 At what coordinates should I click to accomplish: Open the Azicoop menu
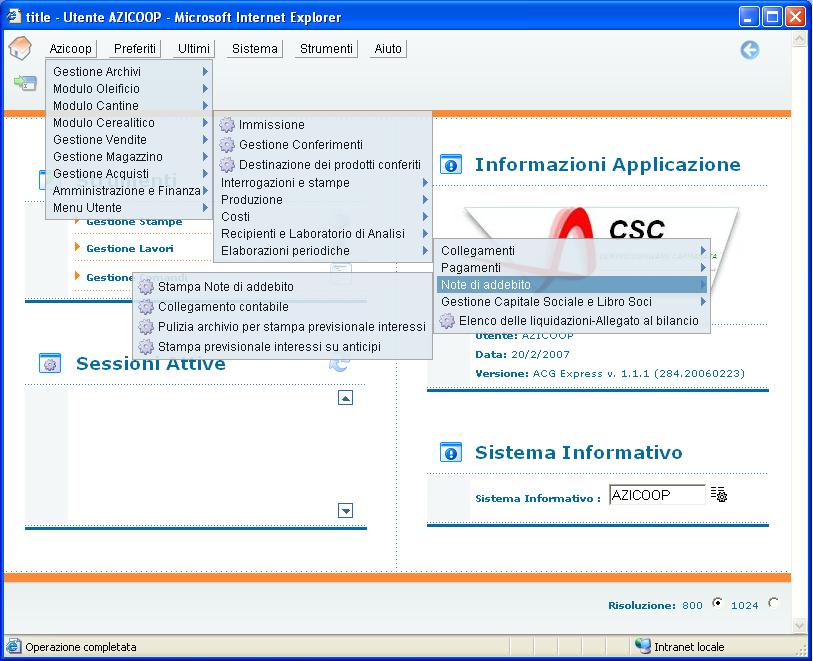(71, 49)
